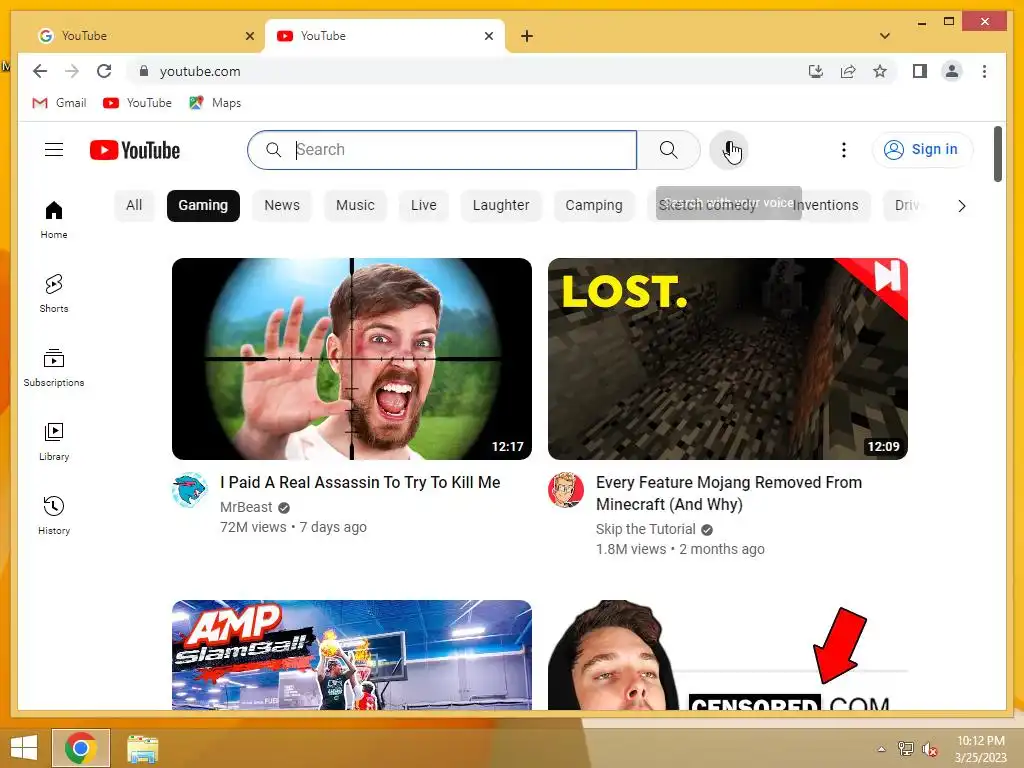The height and width of the screenshot is (768, 1024).
Task: Open File Explorer from the taskbar
Action: pyautogui.click(x=142, y=748)
